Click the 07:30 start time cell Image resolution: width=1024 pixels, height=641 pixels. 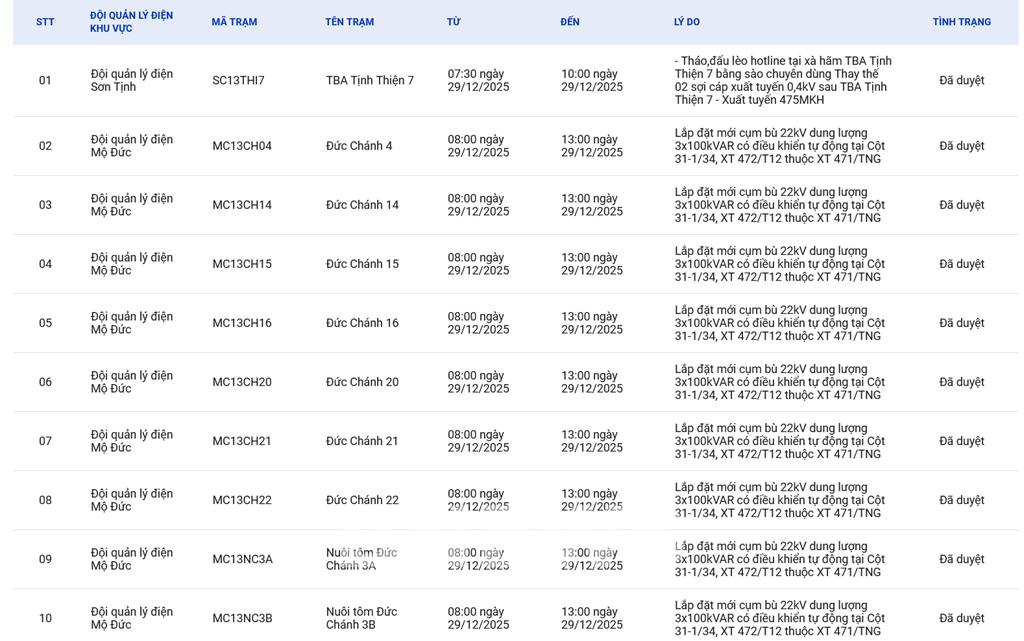click(x=478, y=81)
